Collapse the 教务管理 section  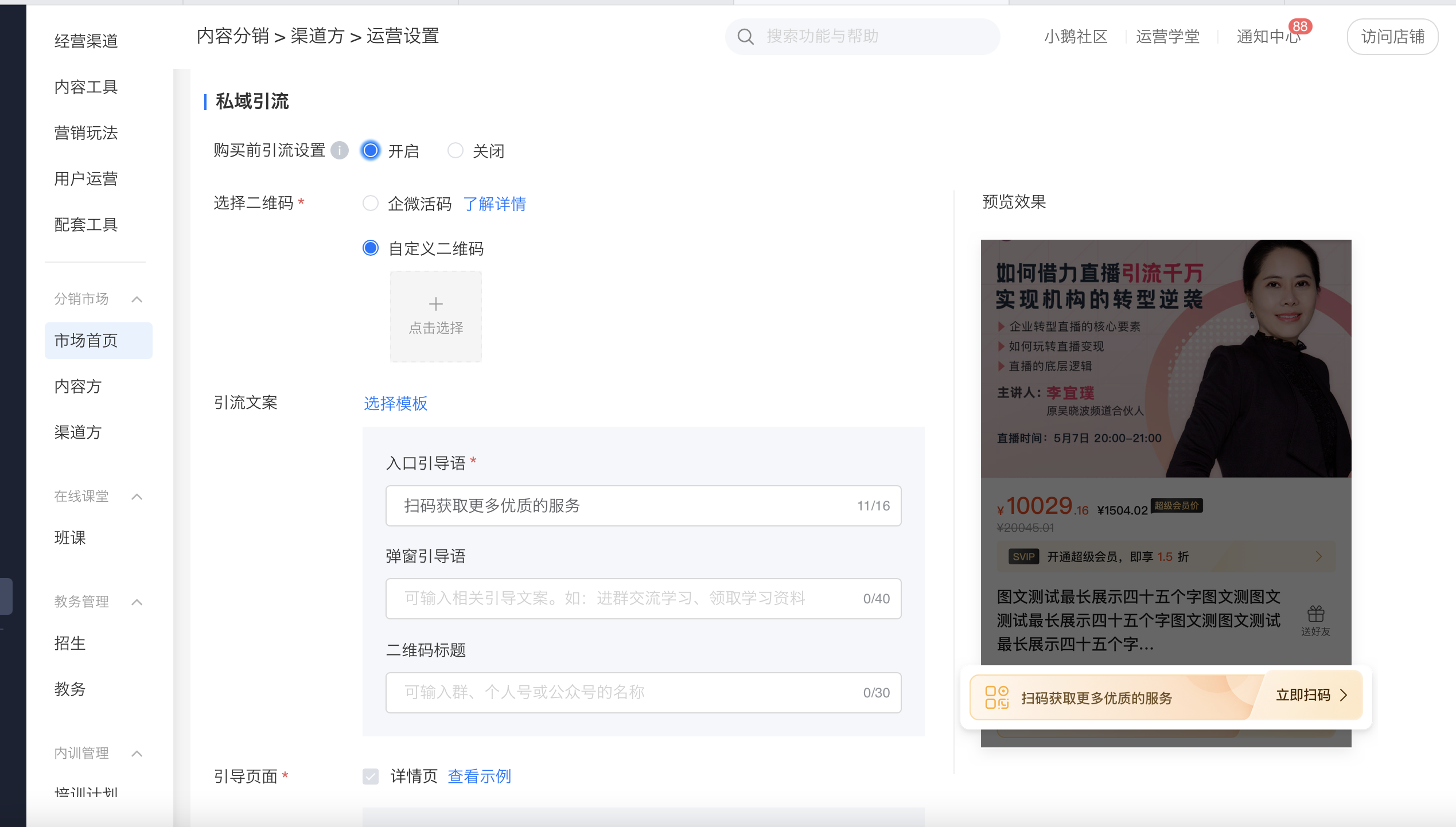pos(137,602)
